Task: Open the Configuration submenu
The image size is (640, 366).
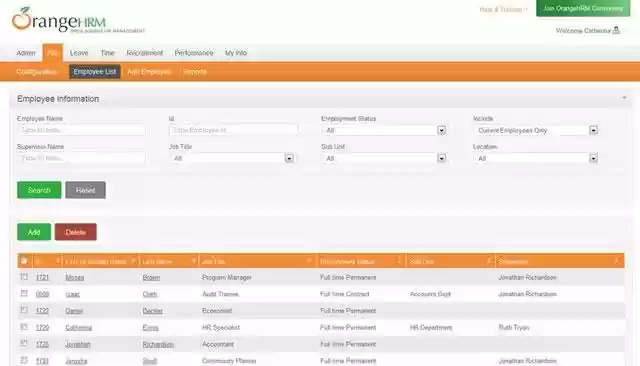Action: (37, 72)
